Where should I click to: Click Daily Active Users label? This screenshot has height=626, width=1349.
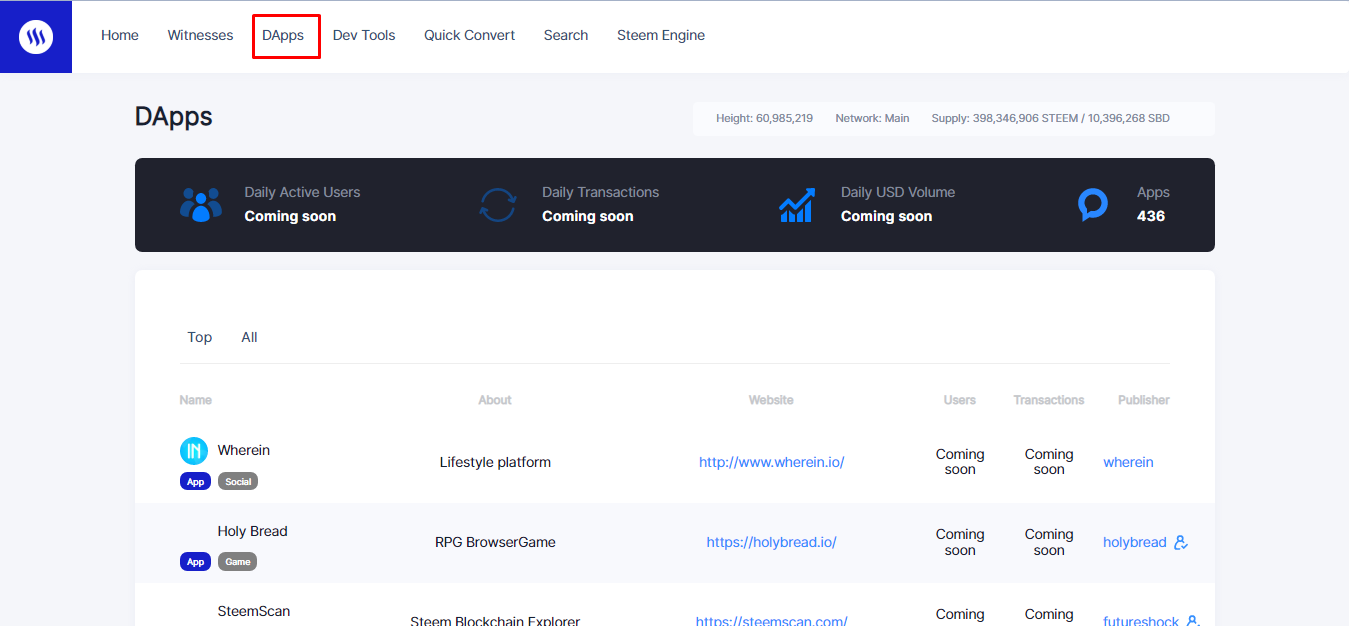tap(302, 192)
